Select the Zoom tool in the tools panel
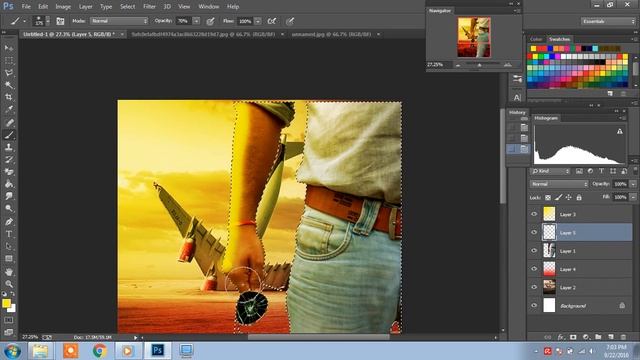The width and height of the screenshot is (640, 360). pos(9,284)
